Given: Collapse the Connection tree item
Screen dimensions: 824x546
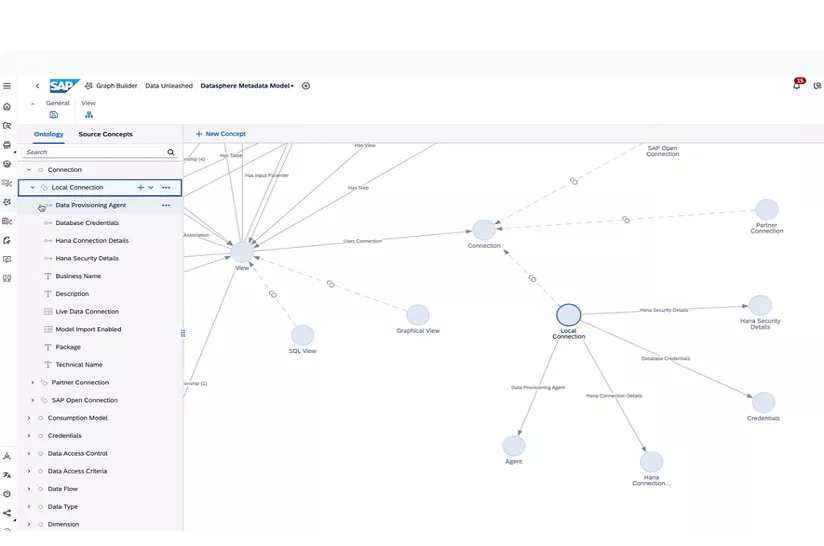Looking at the screenshot, I should tap(29, 170).
